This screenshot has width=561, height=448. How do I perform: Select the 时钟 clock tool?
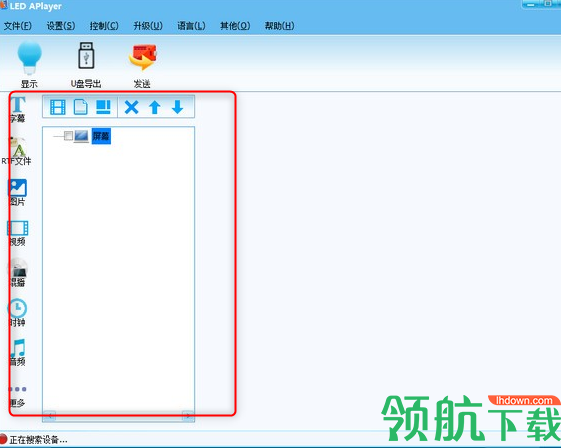[x=17, y=312]
